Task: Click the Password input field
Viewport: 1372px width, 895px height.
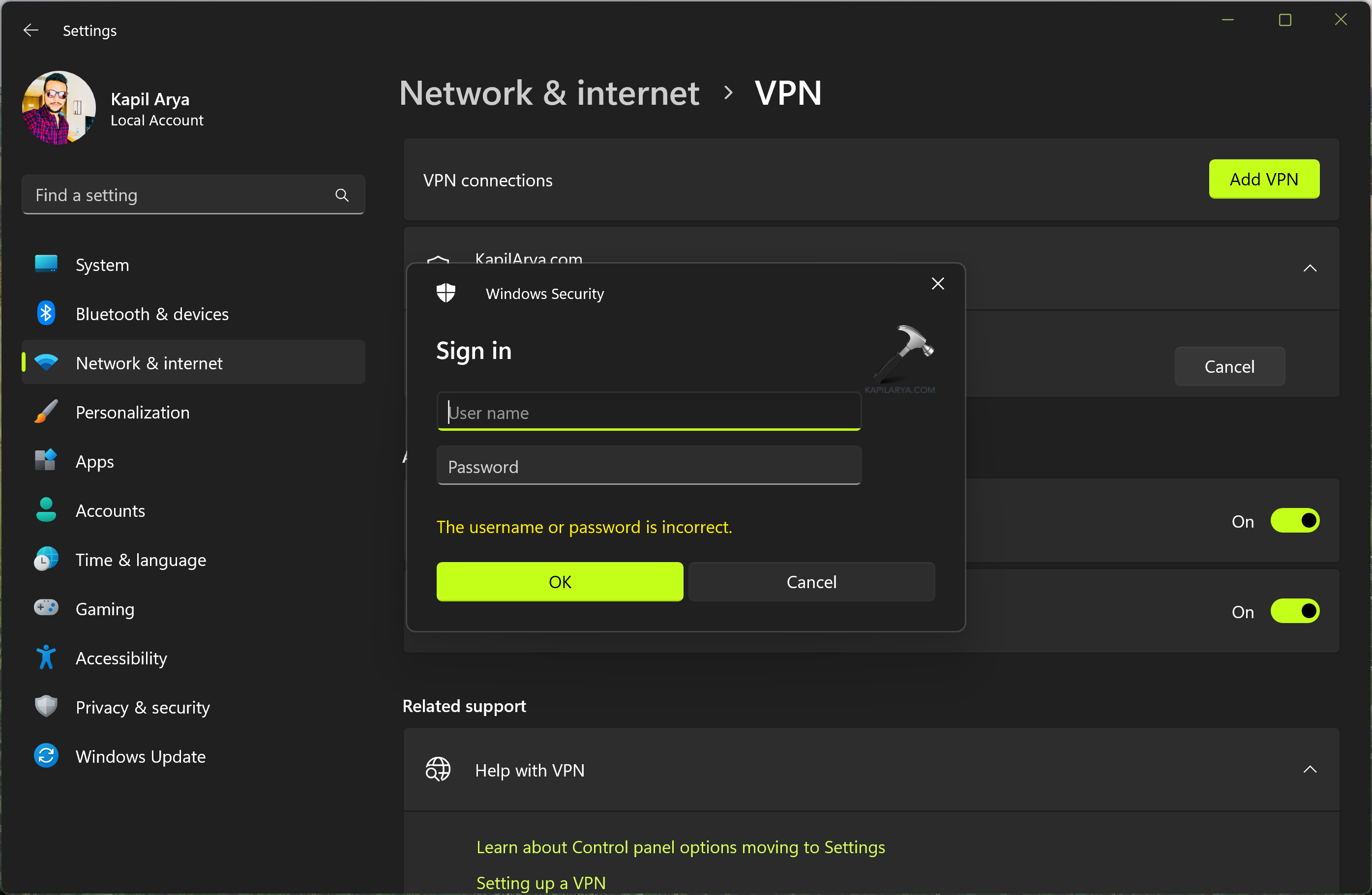Action: click(649, 466)
